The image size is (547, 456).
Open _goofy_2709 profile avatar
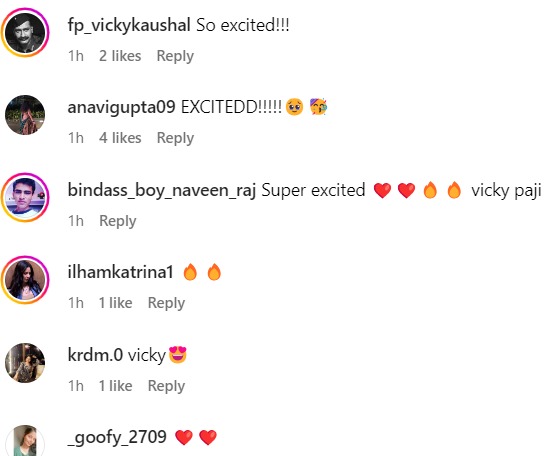point(25,441)
